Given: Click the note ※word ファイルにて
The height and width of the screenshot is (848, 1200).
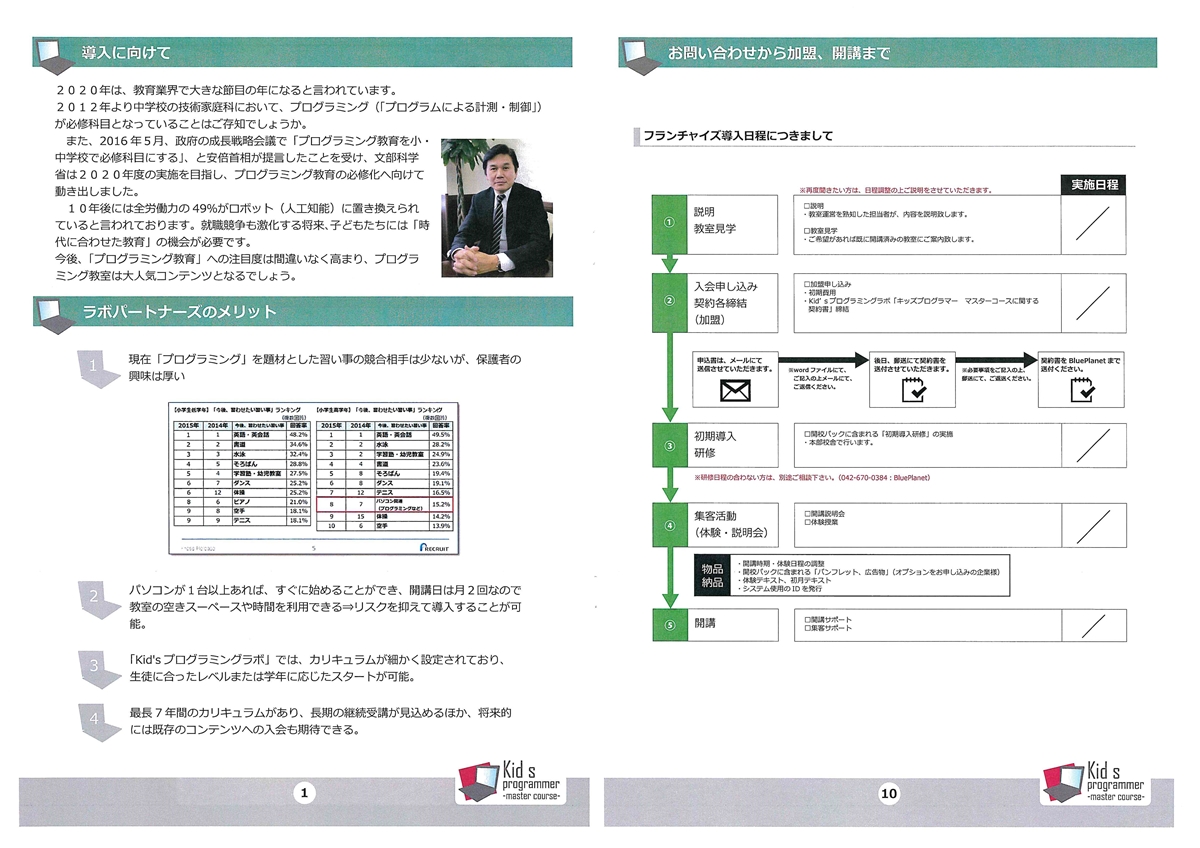Looking at the screenshot, I should [x=820, y=378].
